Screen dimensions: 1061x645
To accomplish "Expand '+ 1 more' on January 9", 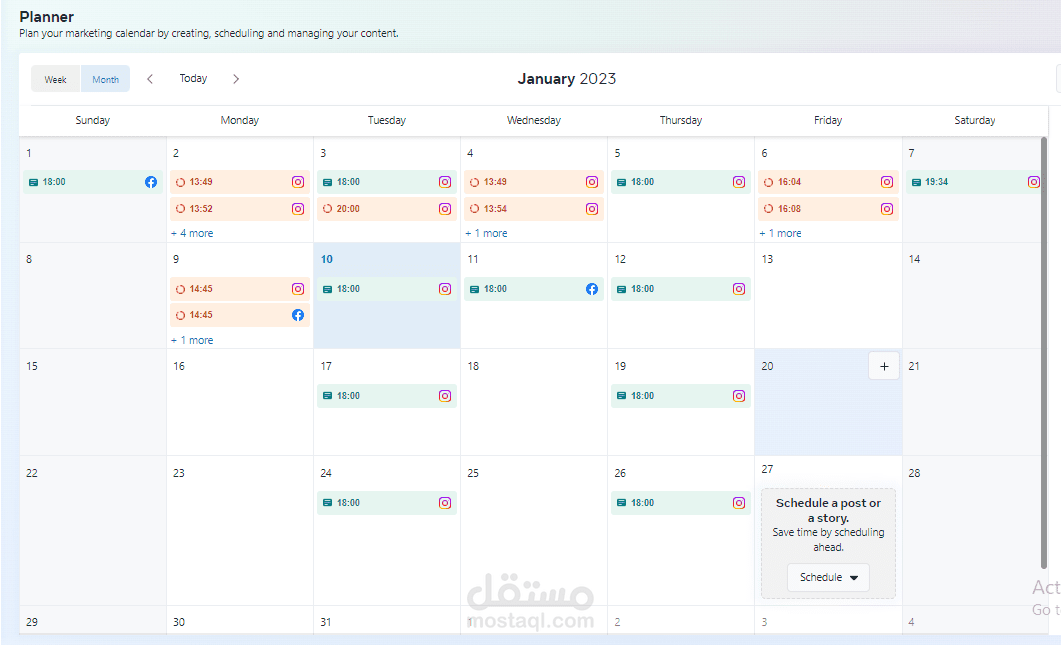I will pos(192,340).
